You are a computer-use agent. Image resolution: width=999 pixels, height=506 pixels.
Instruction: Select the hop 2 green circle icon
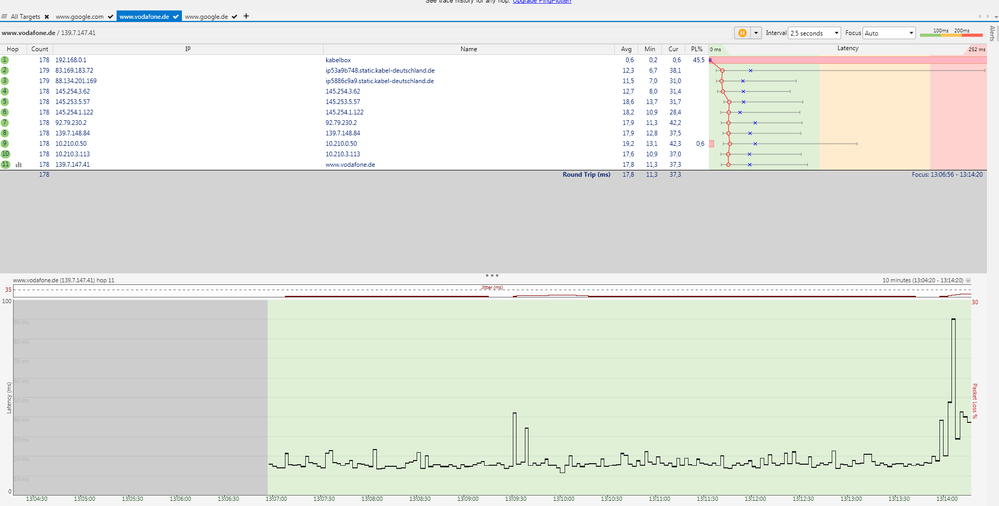coord(5,70)
